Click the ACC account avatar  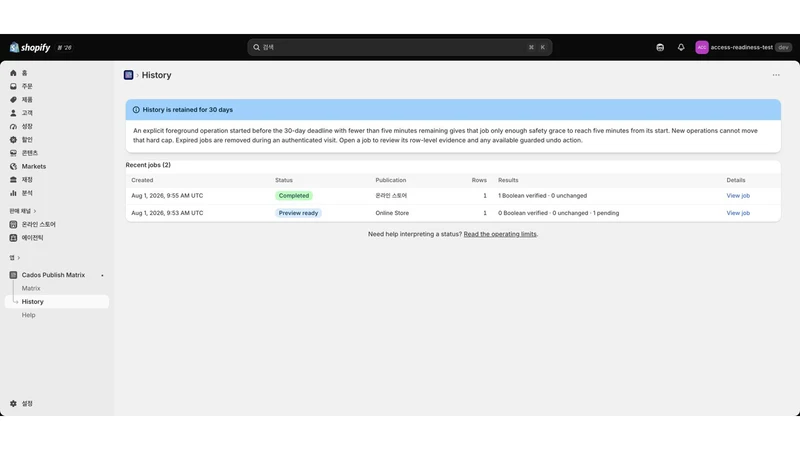tap(702, 47)
